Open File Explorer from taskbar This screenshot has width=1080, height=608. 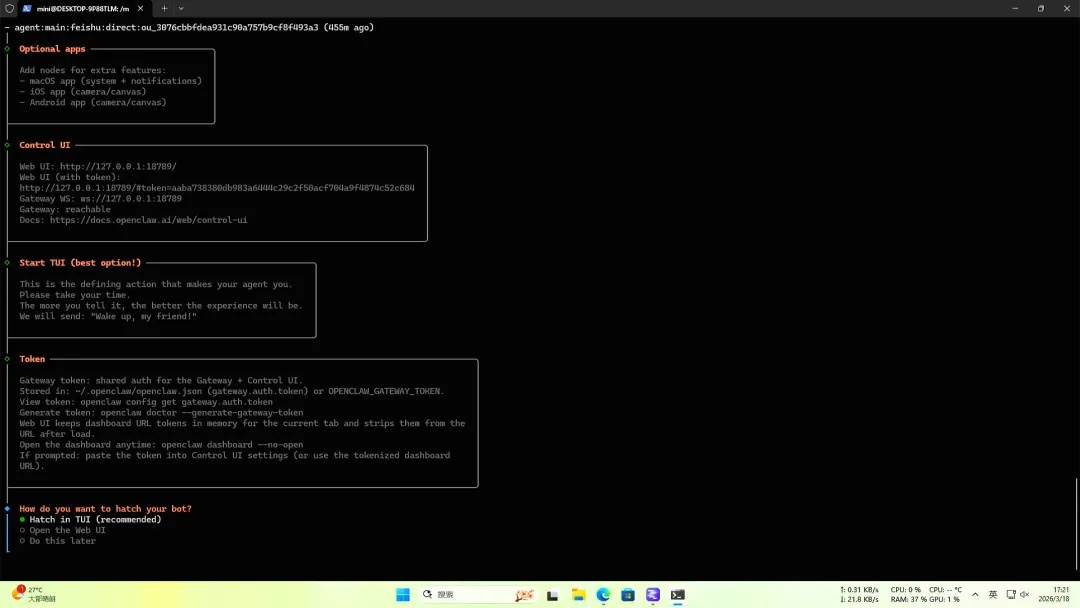[579, 595]
